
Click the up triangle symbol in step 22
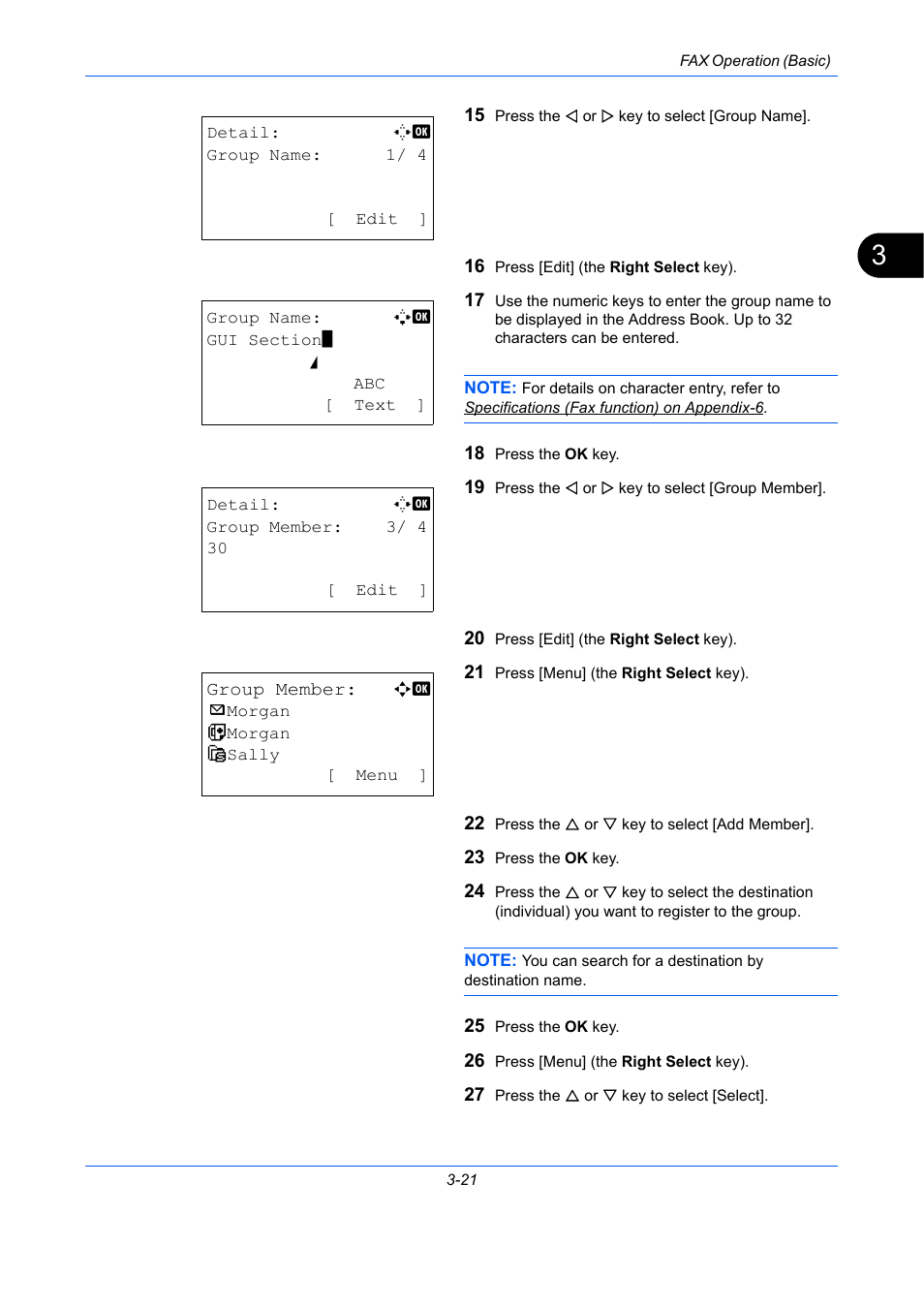click(572, 825)
